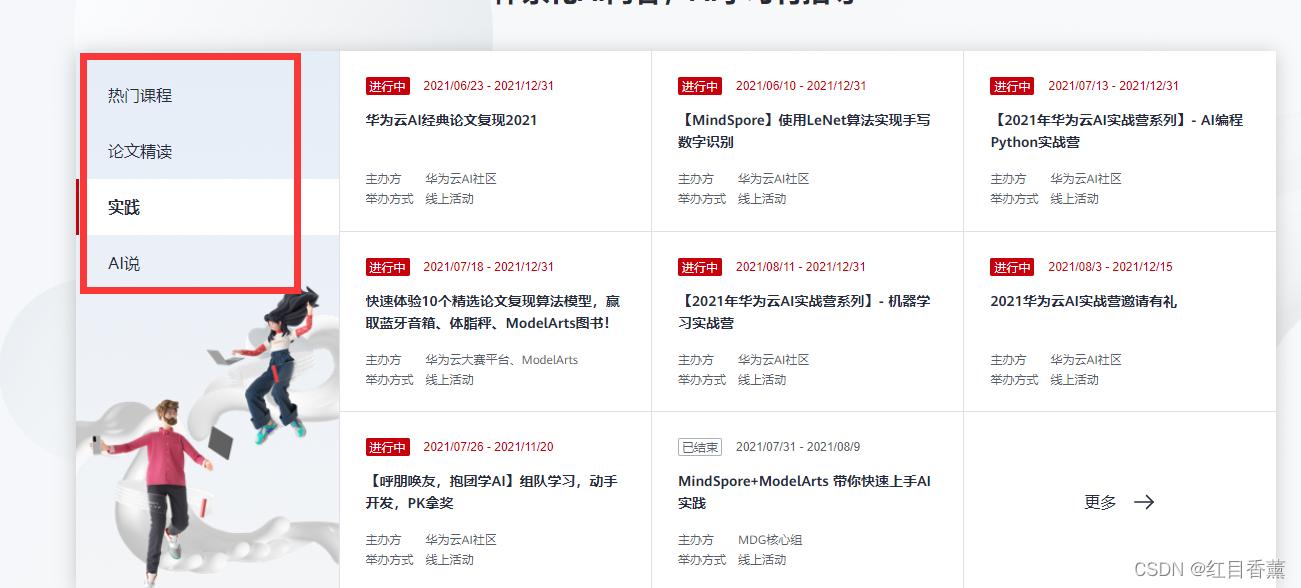The width and height of the screenshot is (1301, 588).
Task: Click 进行中 badge dated 2021/08/11
Action: tap(700, 267)
